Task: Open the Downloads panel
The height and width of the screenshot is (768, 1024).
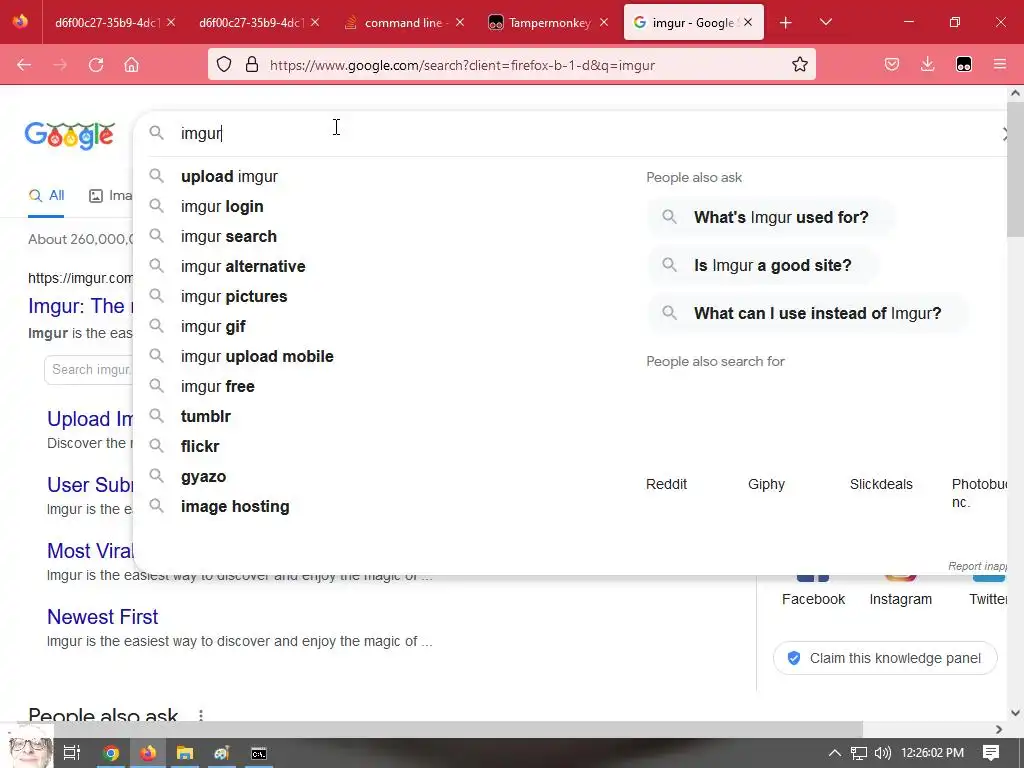Action: pyautogui.click(x=927, y=65)
